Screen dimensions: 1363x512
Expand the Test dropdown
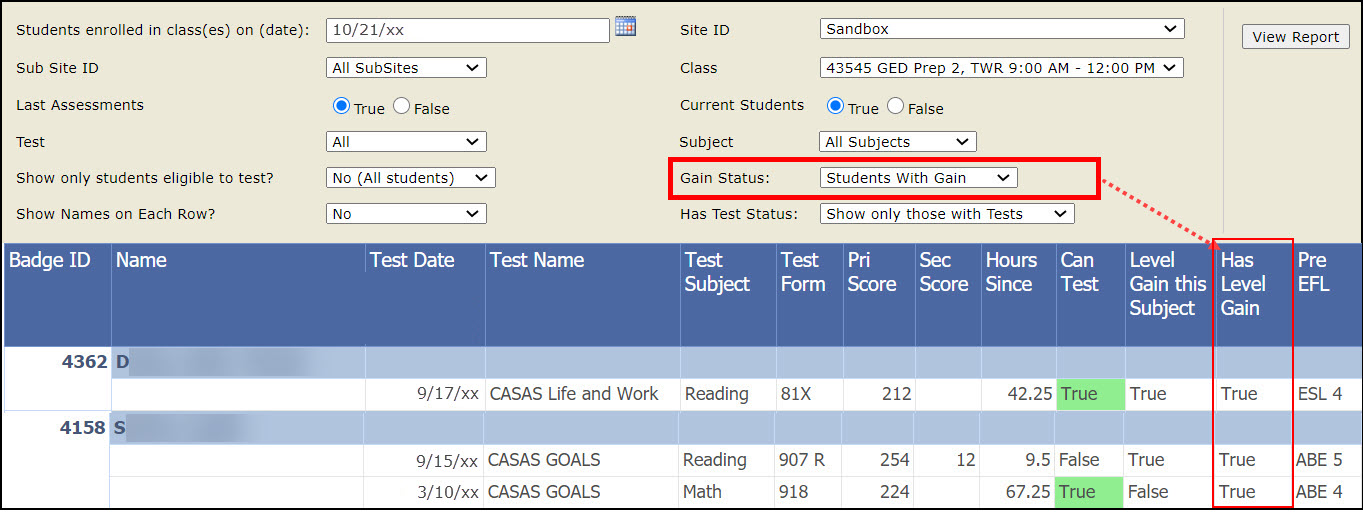click(x=406, y=142)
